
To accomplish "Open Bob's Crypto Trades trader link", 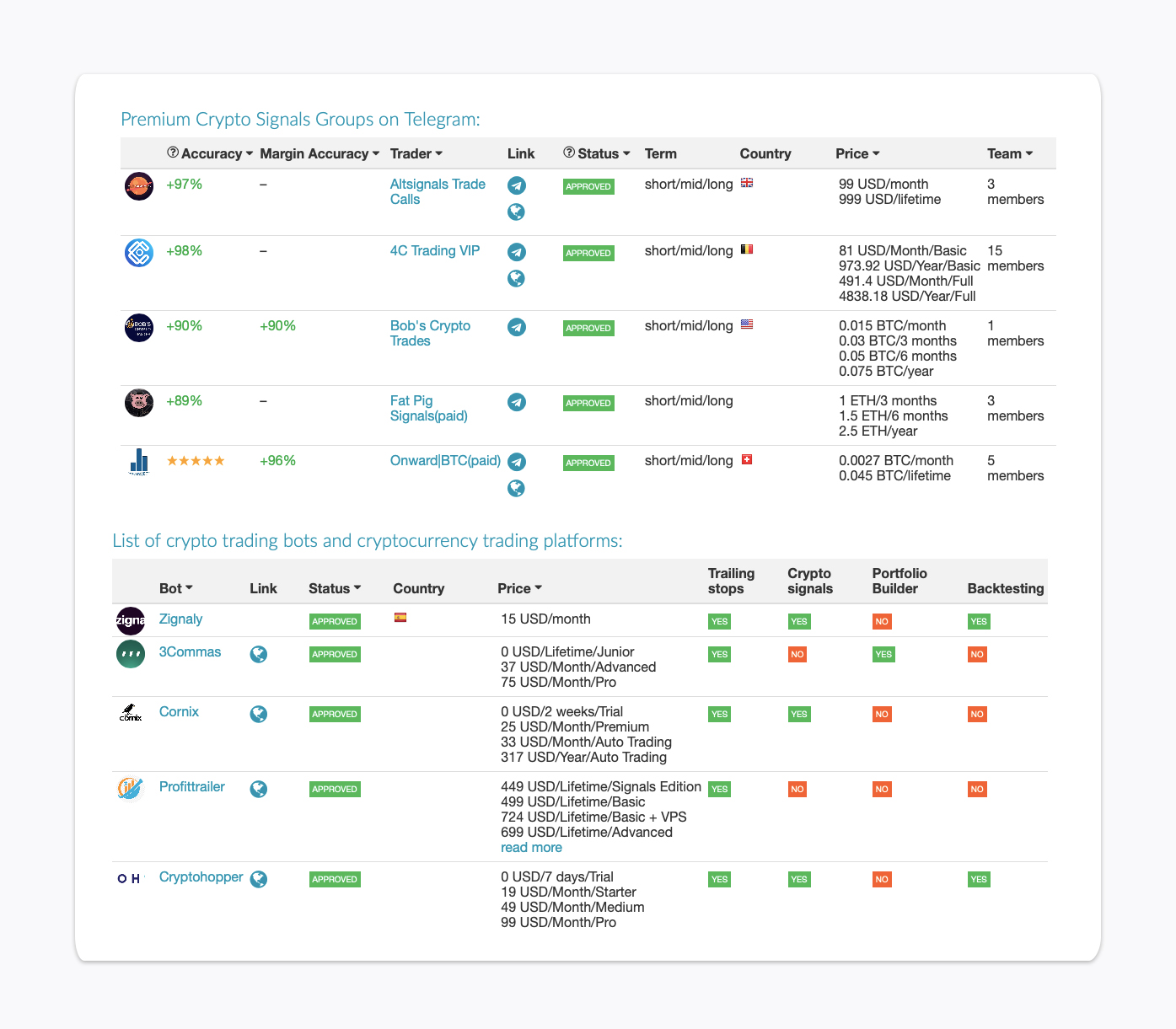I will point(430,333).
